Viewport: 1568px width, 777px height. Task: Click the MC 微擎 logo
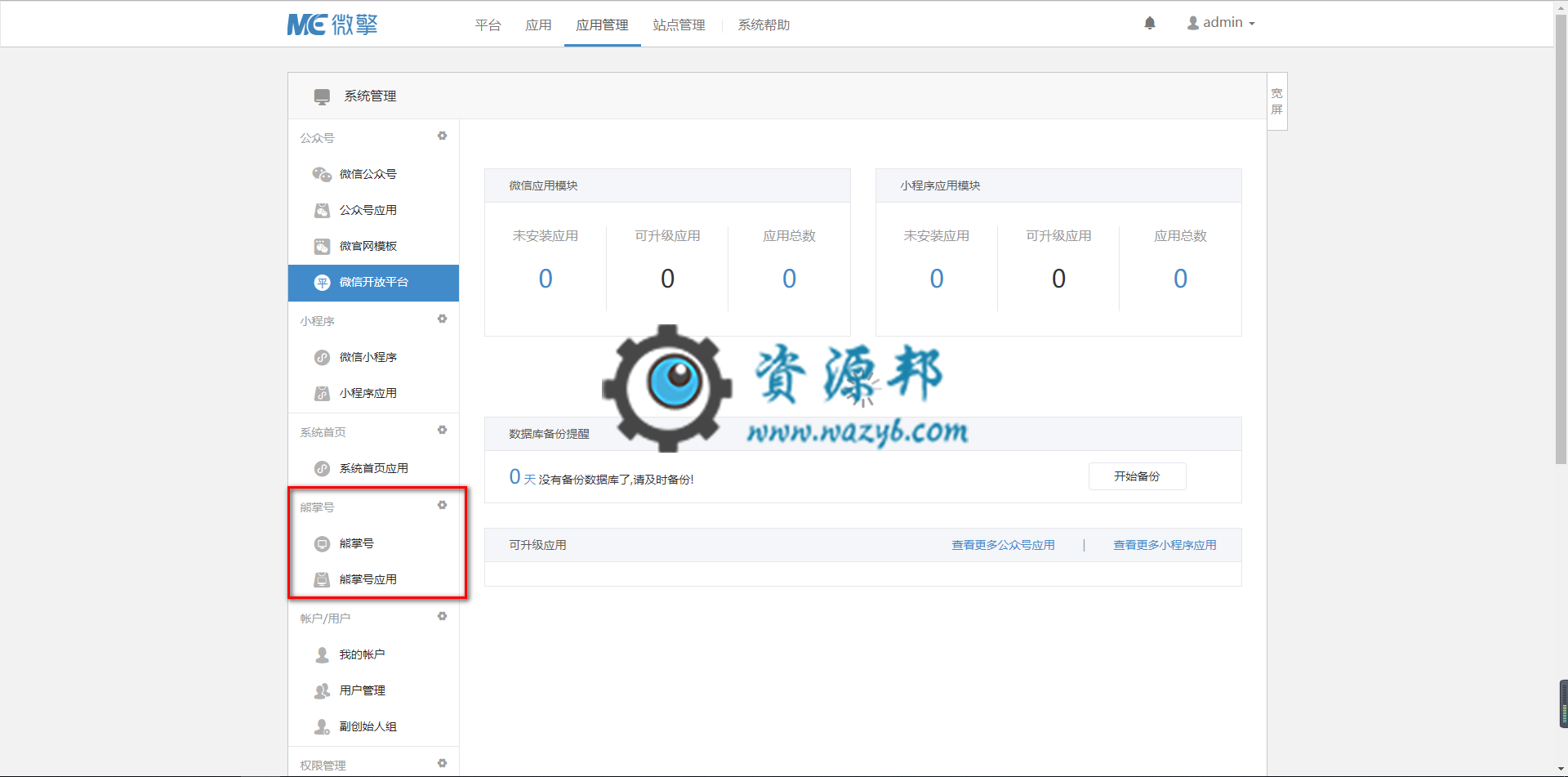click(332, 25)
